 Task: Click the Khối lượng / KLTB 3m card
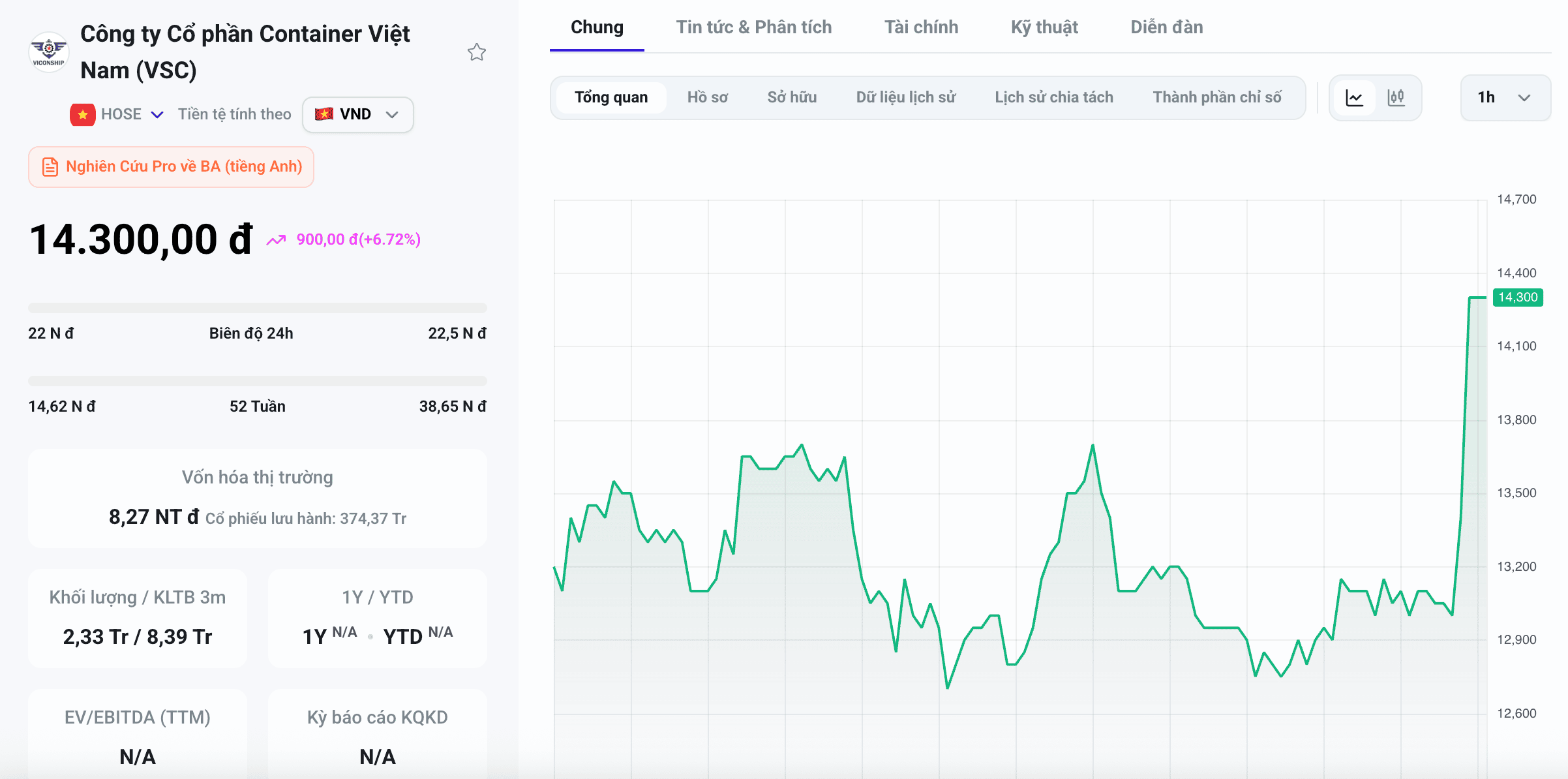[x=138, y=619]
